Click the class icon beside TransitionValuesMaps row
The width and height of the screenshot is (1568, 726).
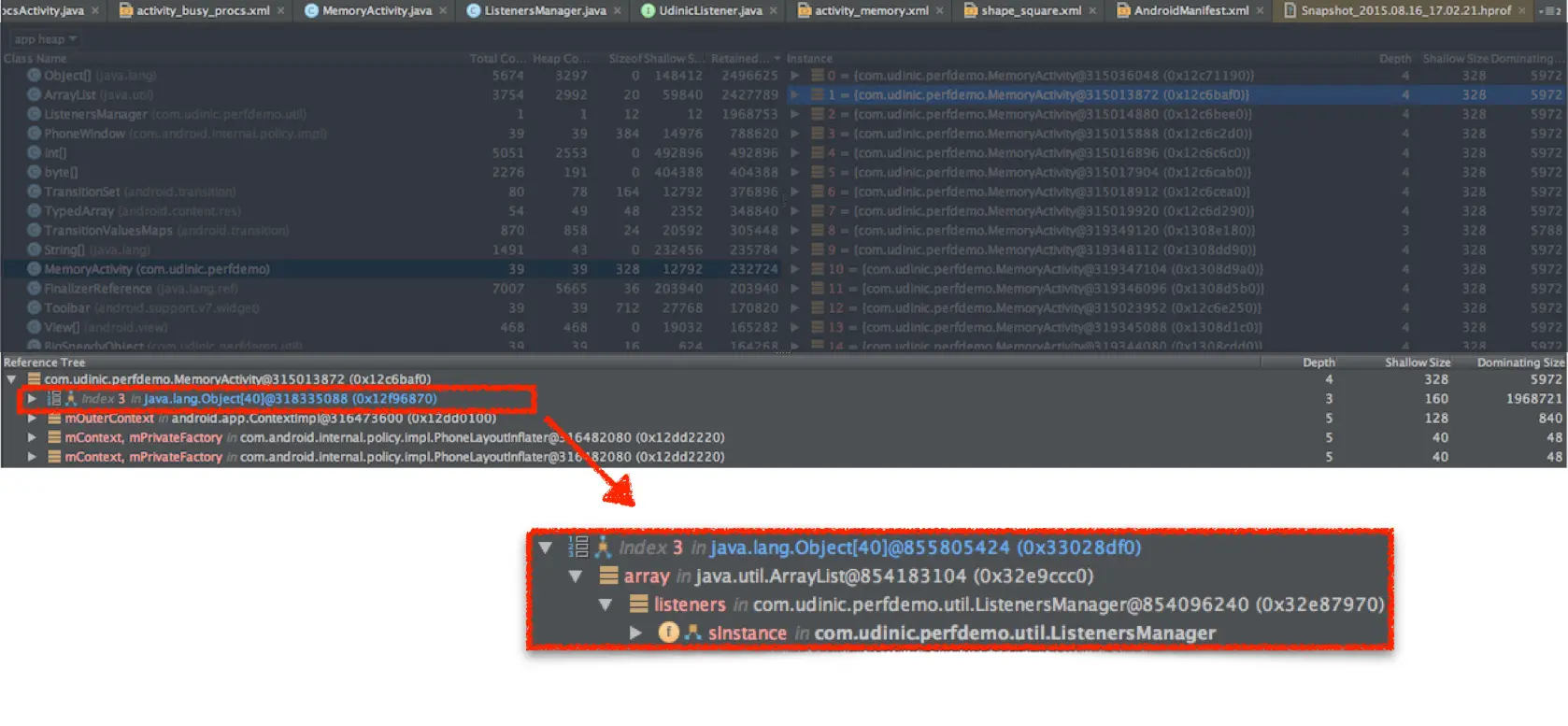point(34,230)
